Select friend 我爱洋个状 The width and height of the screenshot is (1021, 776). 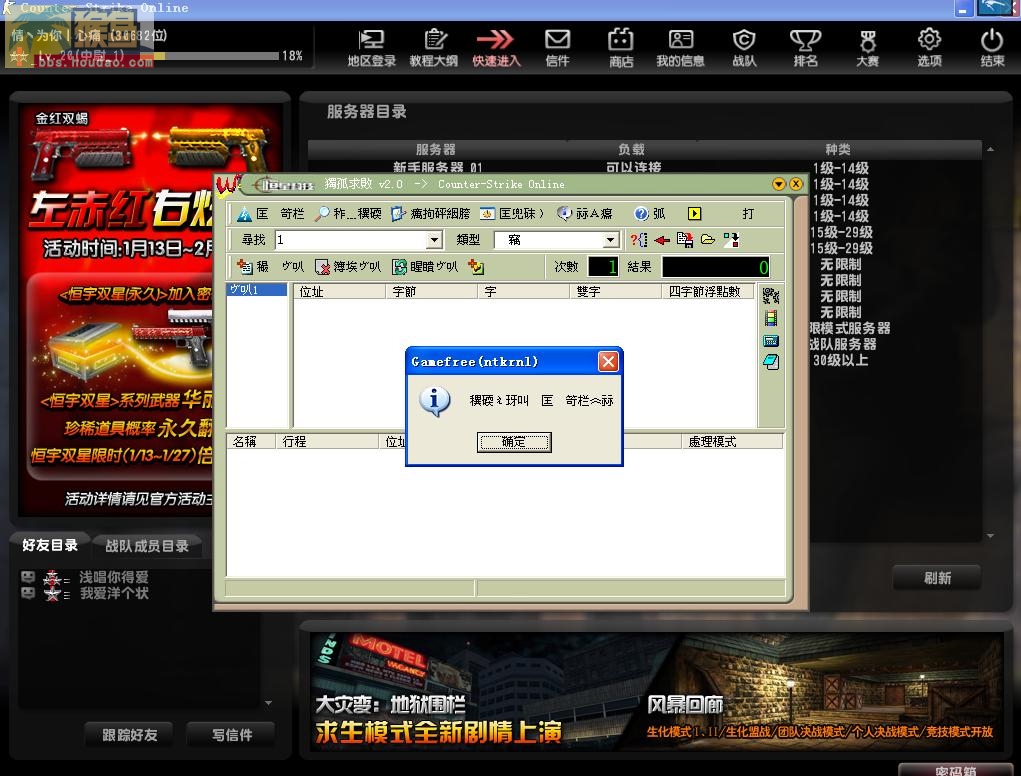114,593
